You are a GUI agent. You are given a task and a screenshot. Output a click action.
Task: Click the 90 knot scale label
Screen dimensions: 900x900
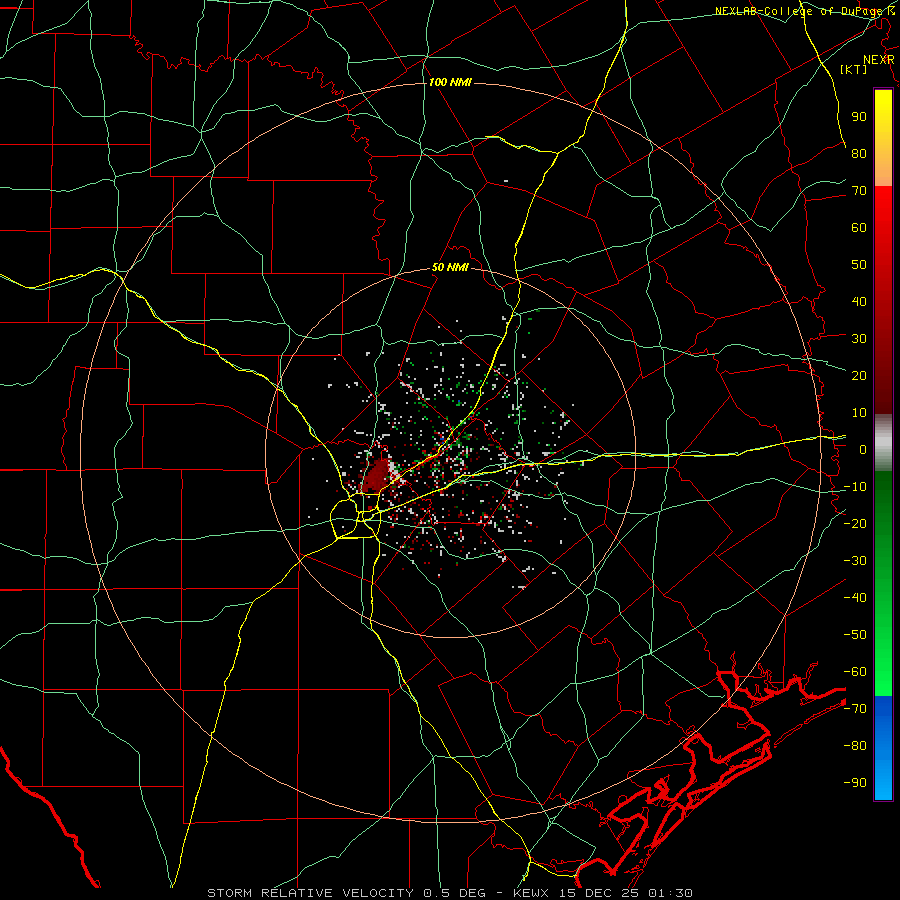pyautogui.click(x=859, y=117)
